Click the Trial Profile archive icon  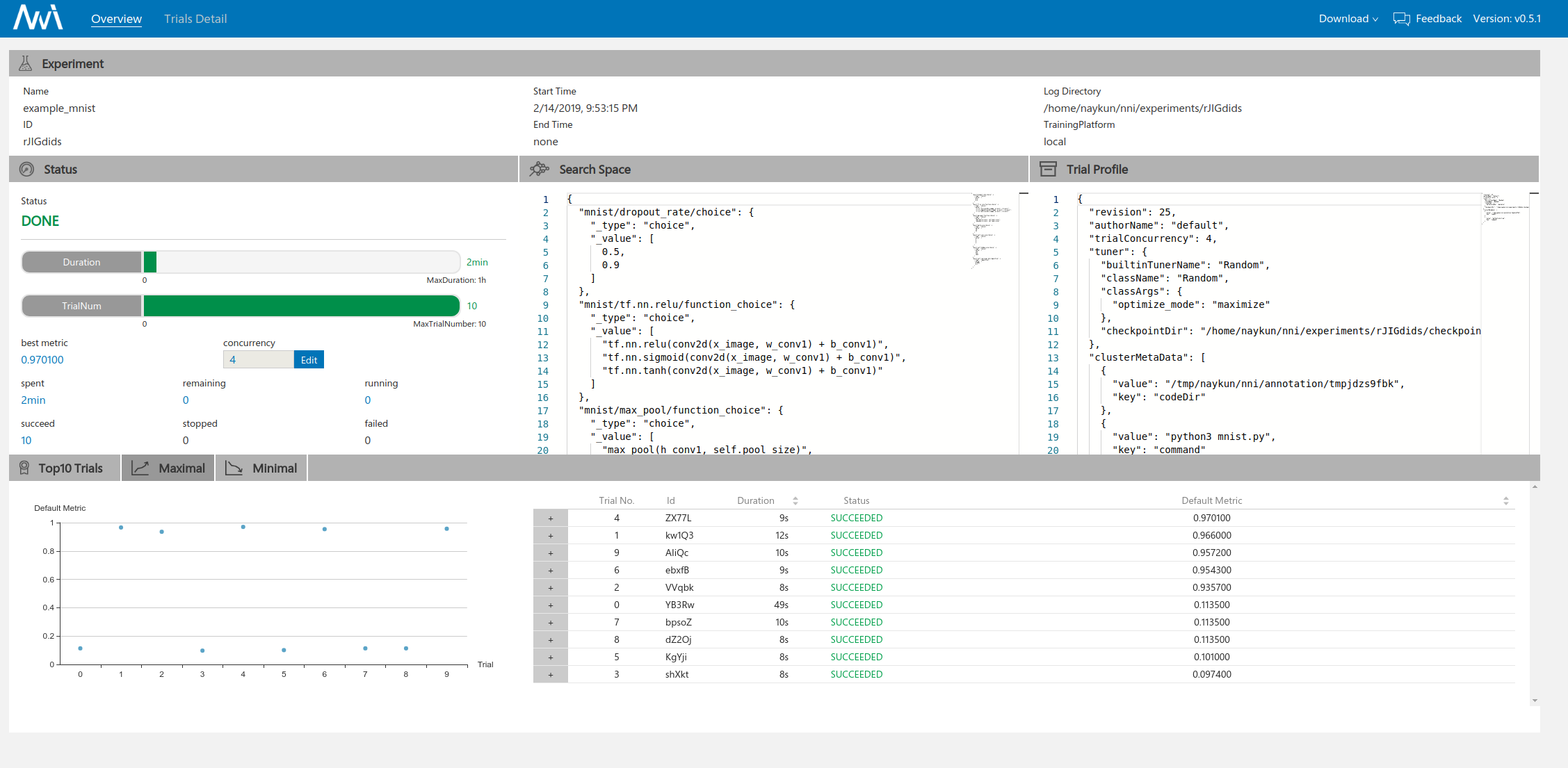click(1048, 169)
